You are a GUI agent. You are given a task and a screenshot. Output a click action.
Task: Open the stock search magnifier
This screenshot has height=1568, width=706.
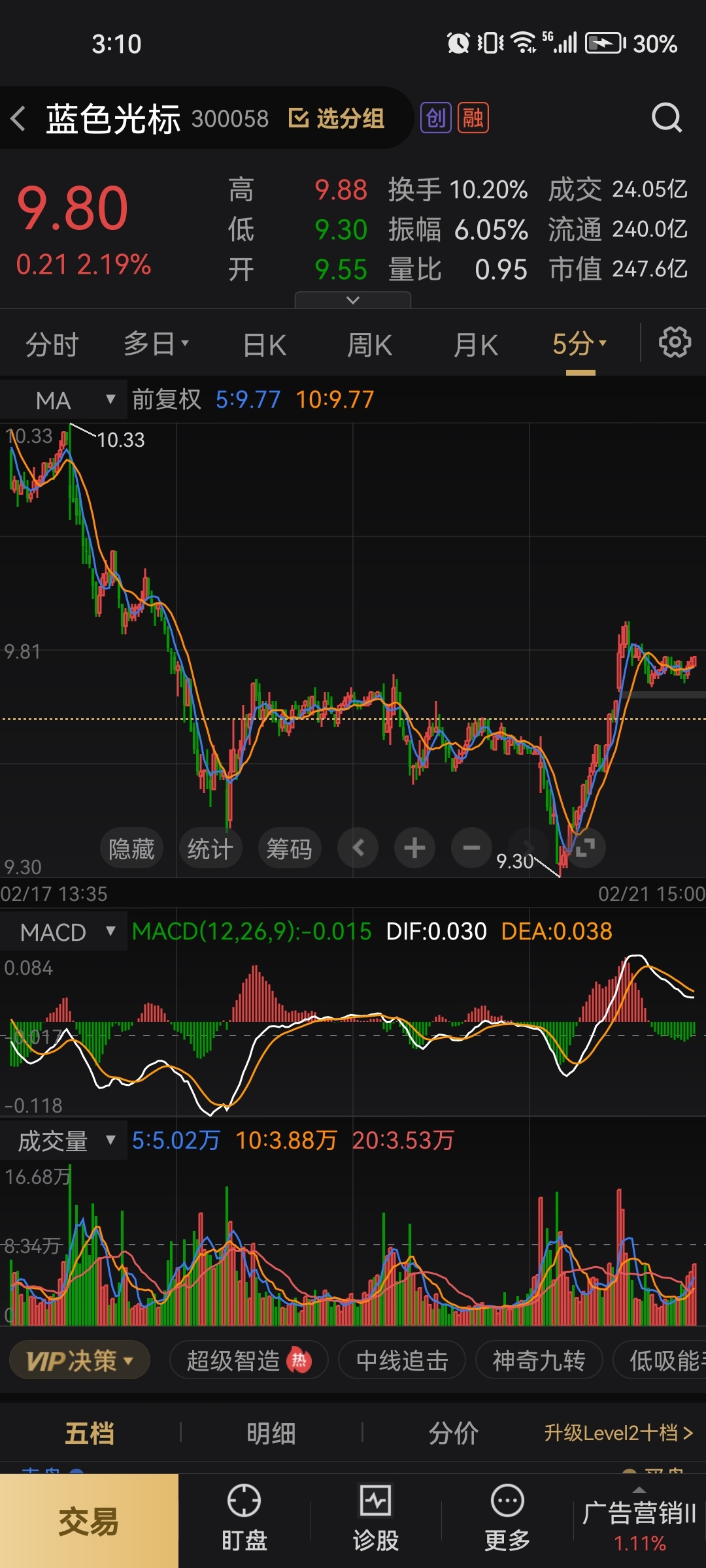(x=666, y=118)
